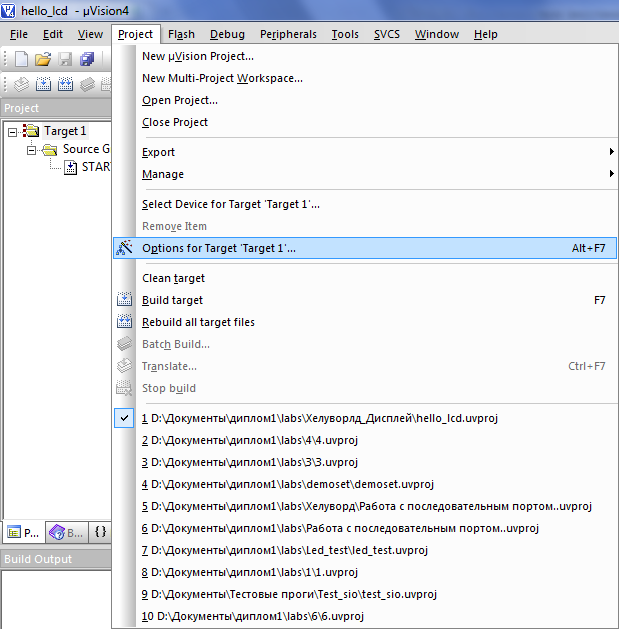Click the Target 1 folder icon in tree
The width and height of the screenshot is (619, 629).
coord(31,131)
